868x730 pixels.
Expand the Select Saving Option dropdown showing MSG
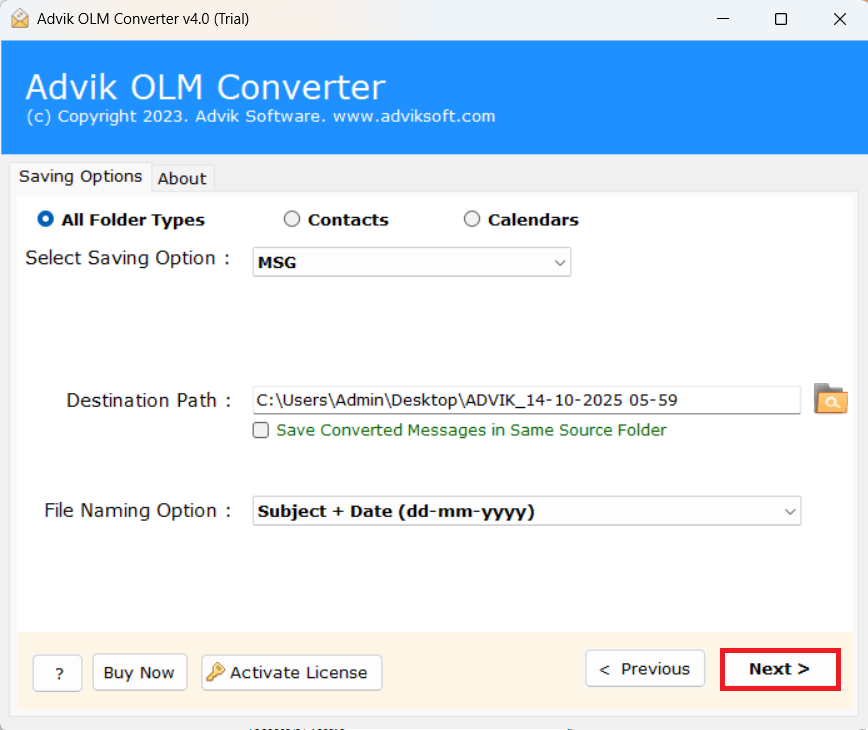point(412,262)
